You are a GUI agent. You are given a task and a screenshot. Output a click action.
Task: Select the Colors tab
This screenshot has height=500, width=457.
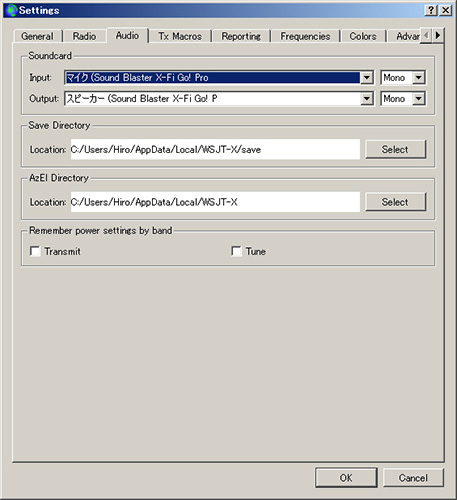363,36
